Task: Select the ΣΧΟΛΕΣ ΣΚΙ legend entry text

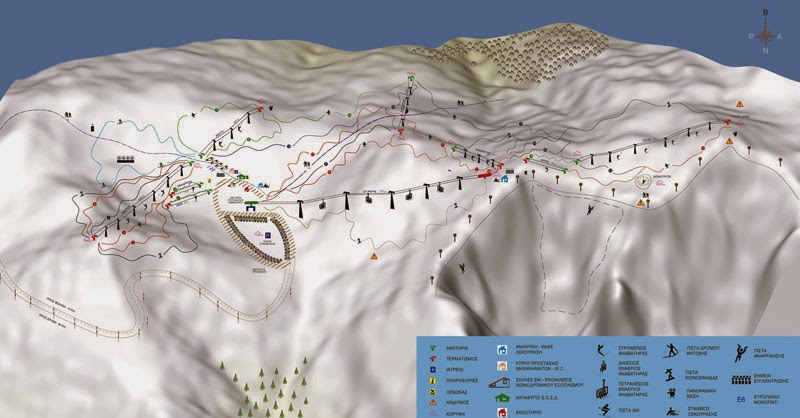Action: [548, 382]
